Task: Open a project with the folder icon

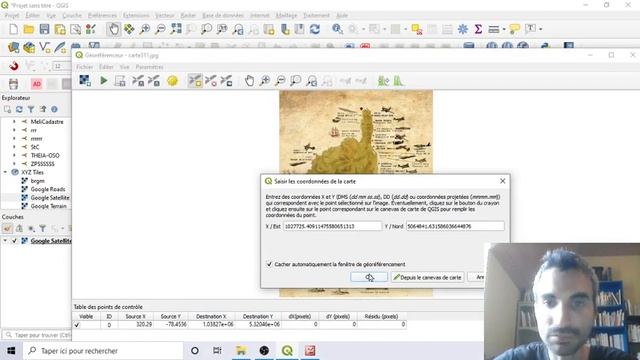Action: click(29, 29)
